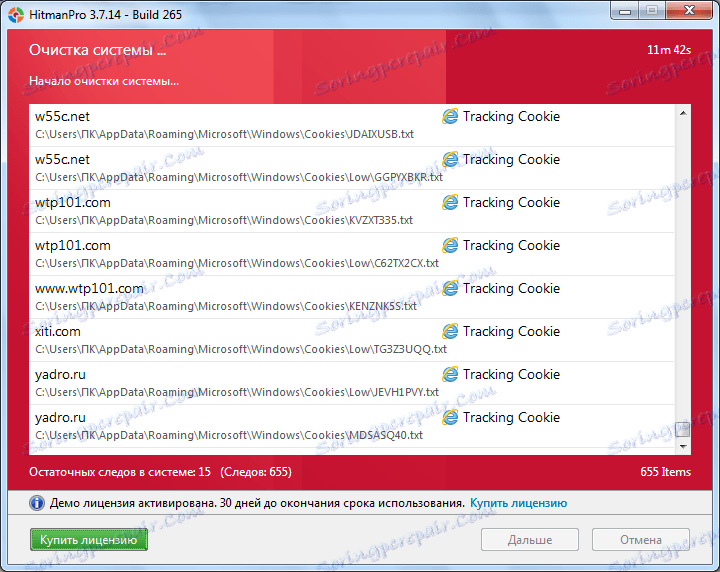720x572 pixels.
Task: Close the HitmanPro window
Action: [x=689, y=11]
